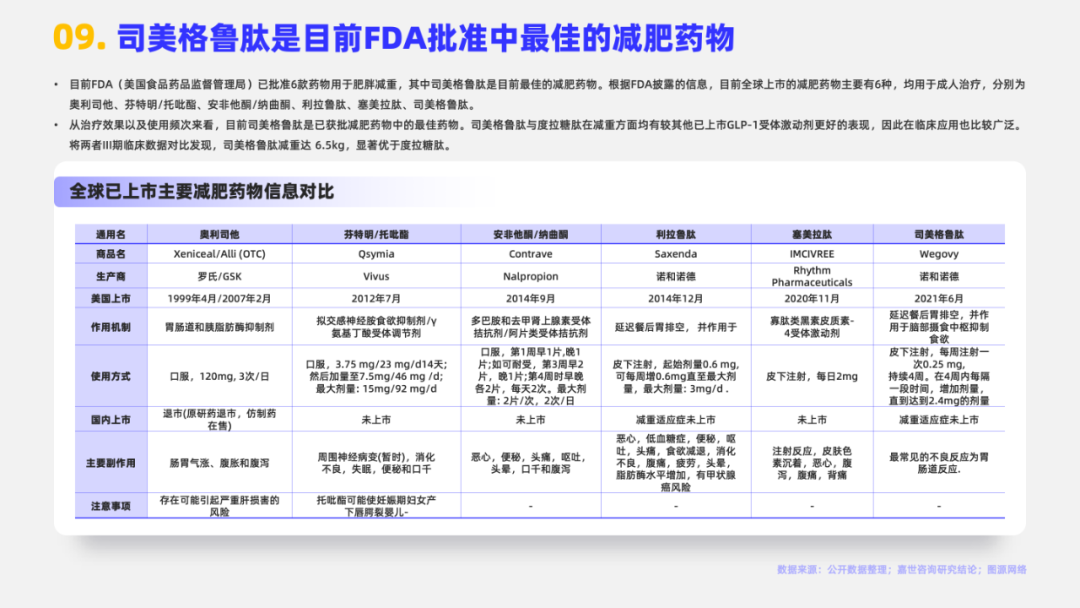
Task: Click the 商品名 row label
Action: (x=111, y=254)
